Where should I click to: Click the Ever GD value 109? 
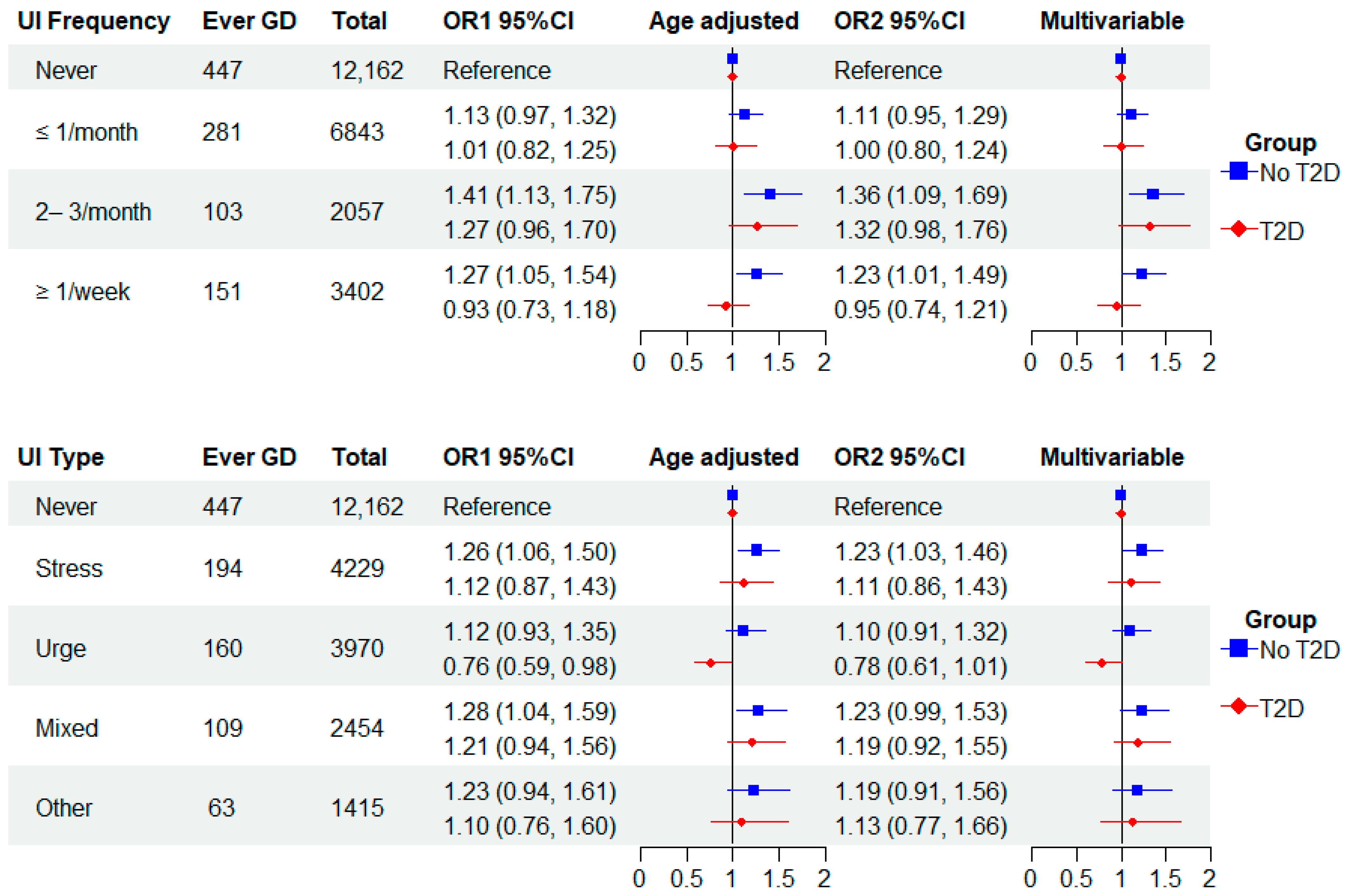pyautogui.click(x=222, y=728)
